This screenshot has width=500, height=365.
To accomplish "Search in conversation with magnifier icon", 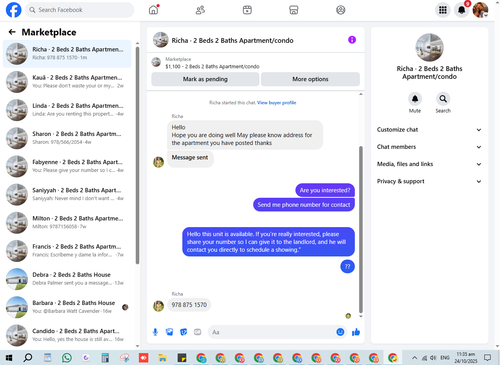I will click(443, 99).
